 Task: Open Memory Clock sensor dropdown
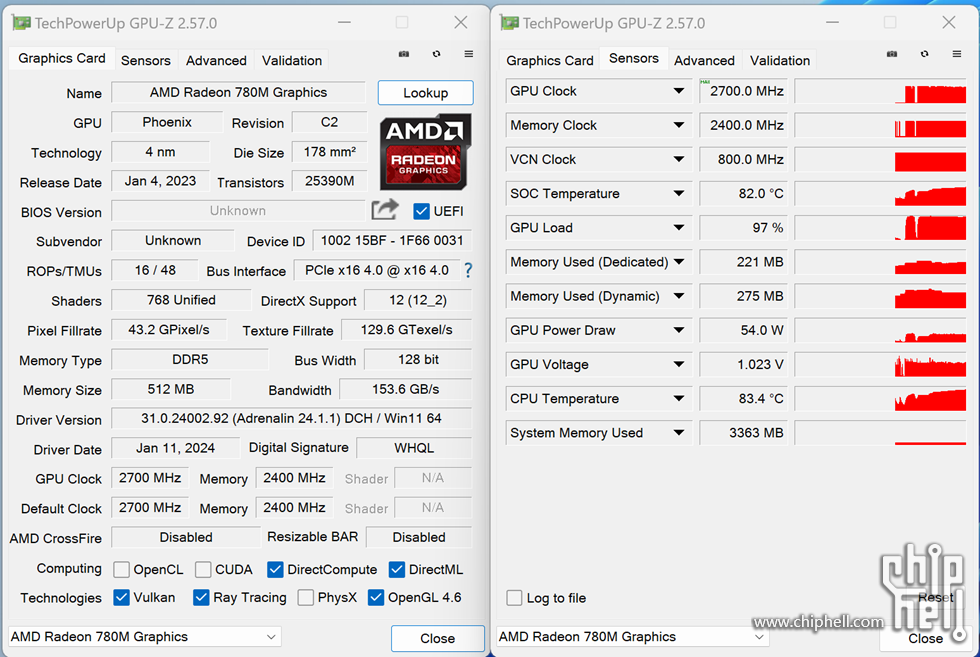[x=679, y=125]
